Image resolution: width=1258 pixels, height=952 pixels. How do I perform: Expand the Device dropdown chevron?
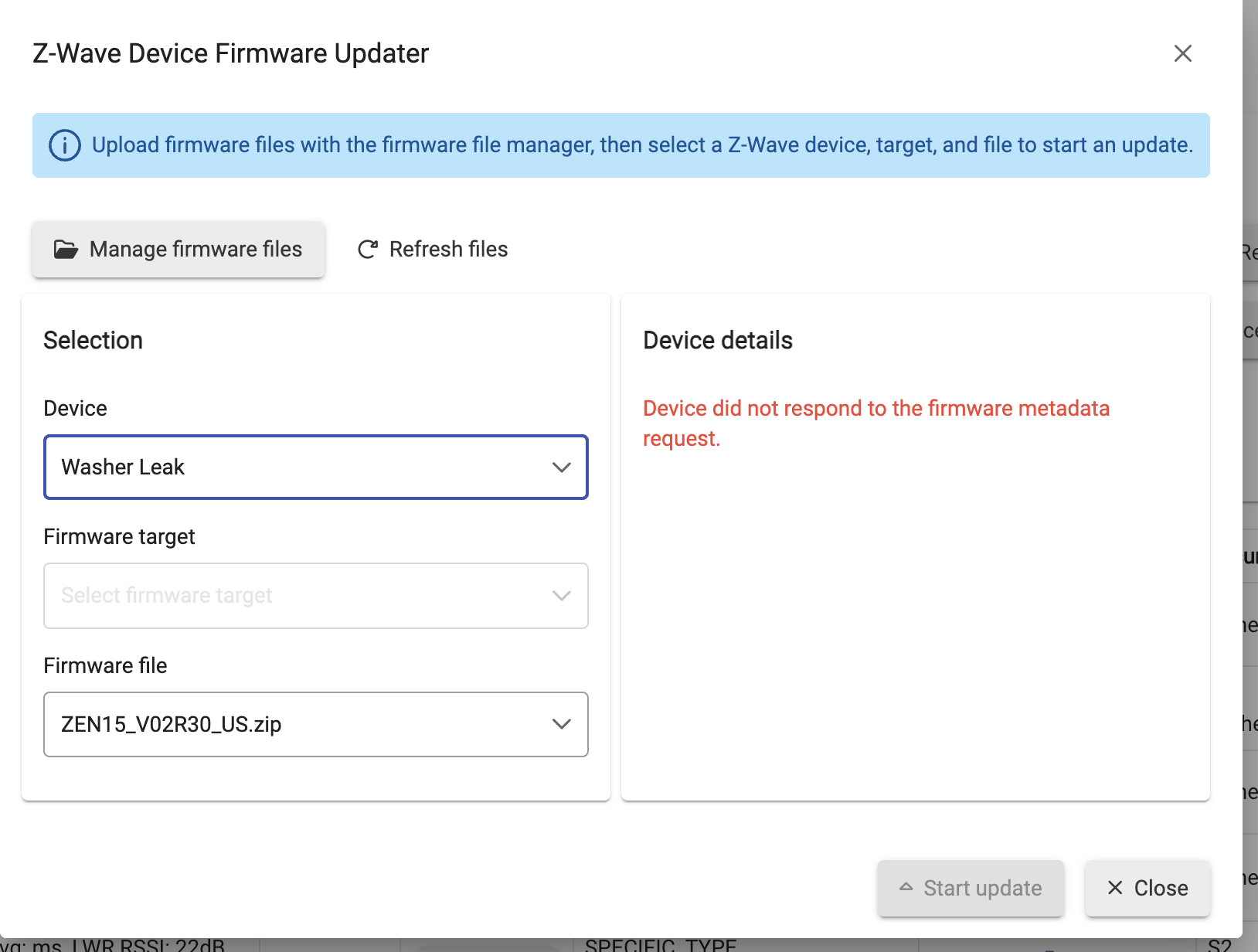[x=562, y=467]
